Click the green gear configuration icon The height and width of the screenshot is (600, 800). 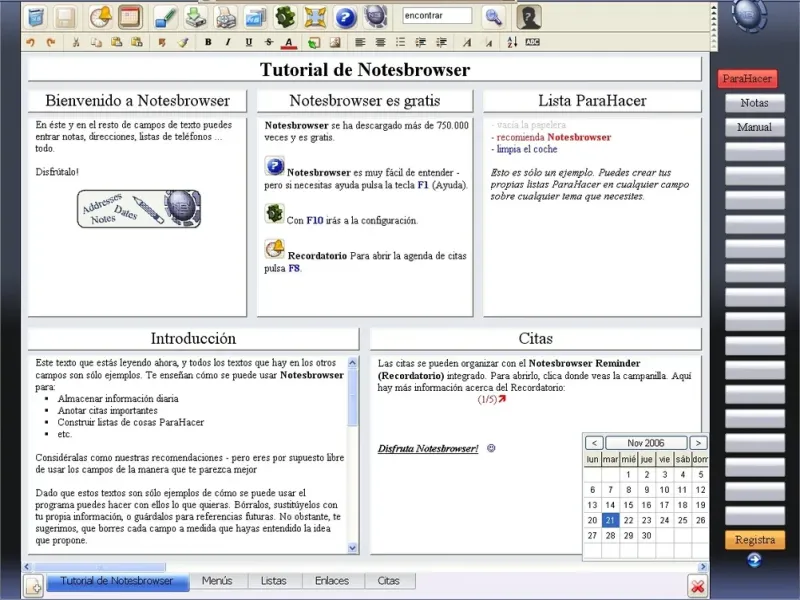[x=286, y=17]
